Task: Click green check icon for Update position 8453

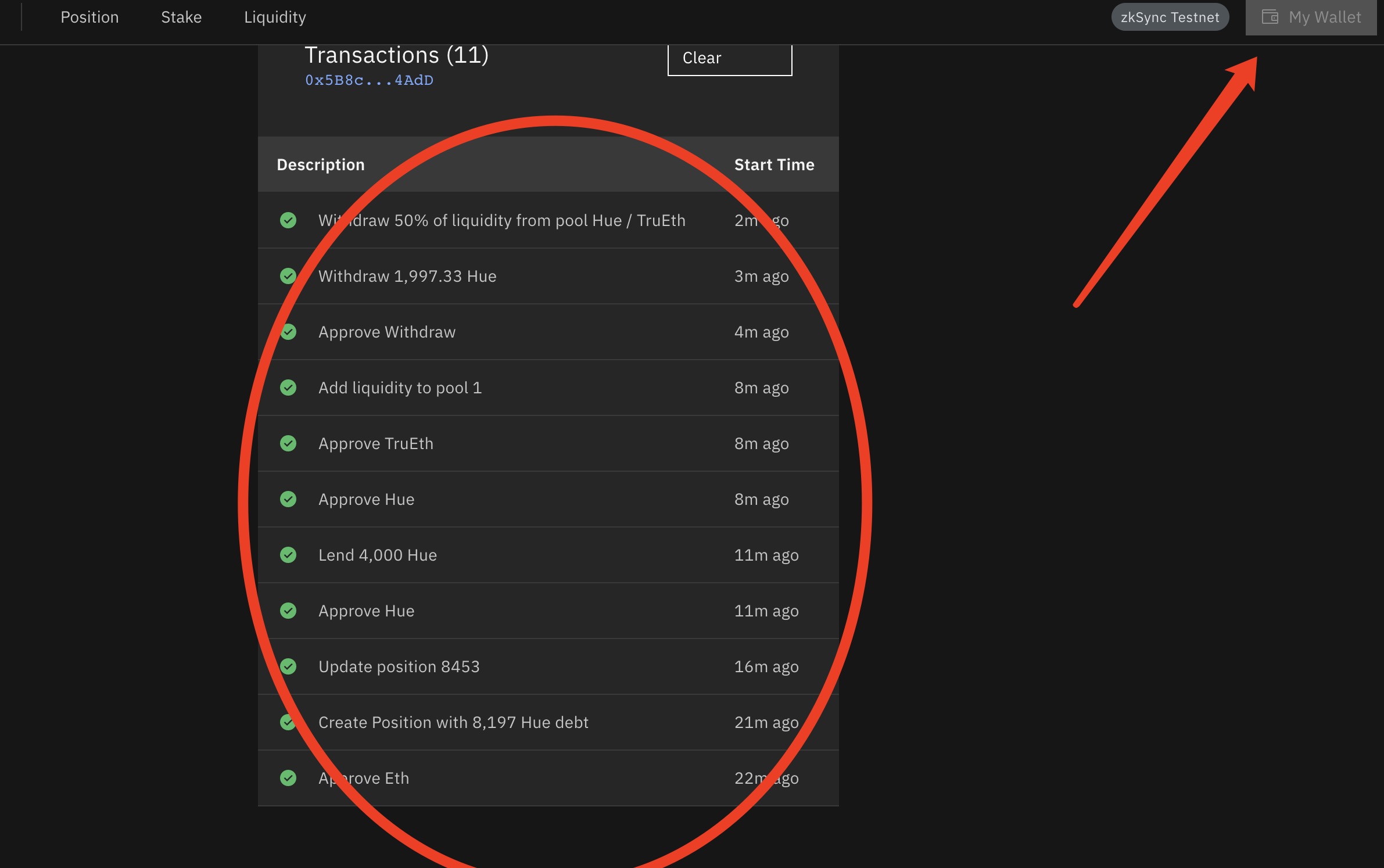Action: point(288,666)
